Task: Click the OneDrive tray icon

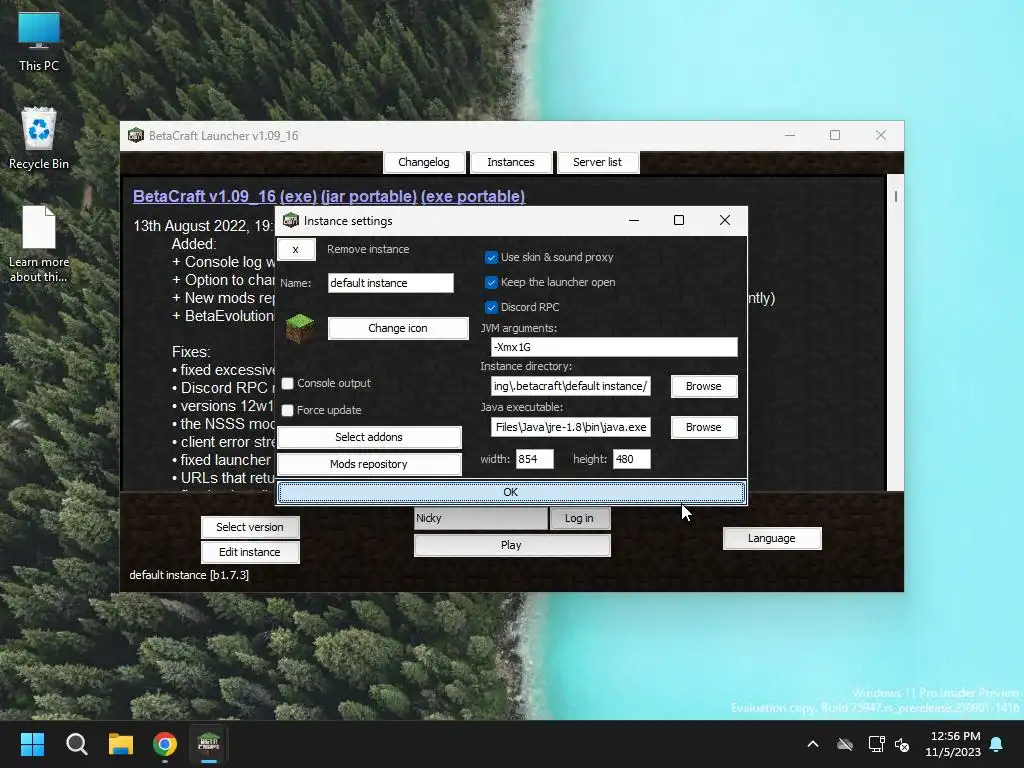Action: [845, 744]
